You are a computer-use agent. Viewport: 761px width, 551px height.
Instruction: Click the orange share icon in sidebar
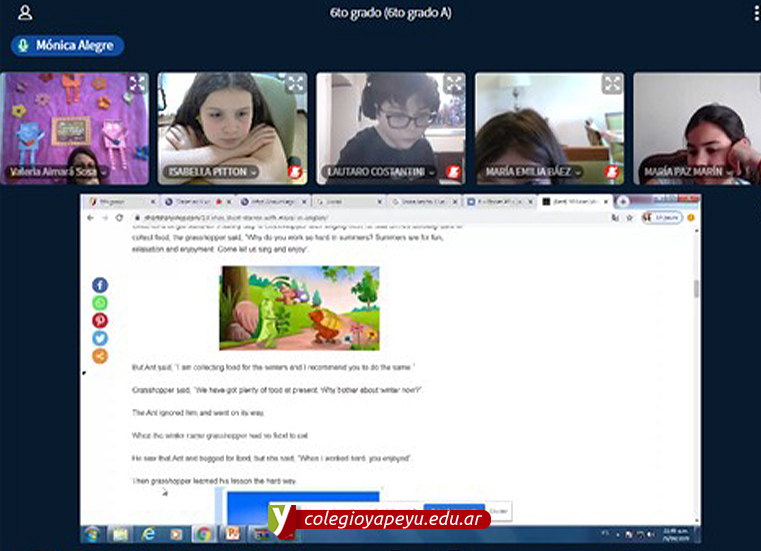pos(100,356)
